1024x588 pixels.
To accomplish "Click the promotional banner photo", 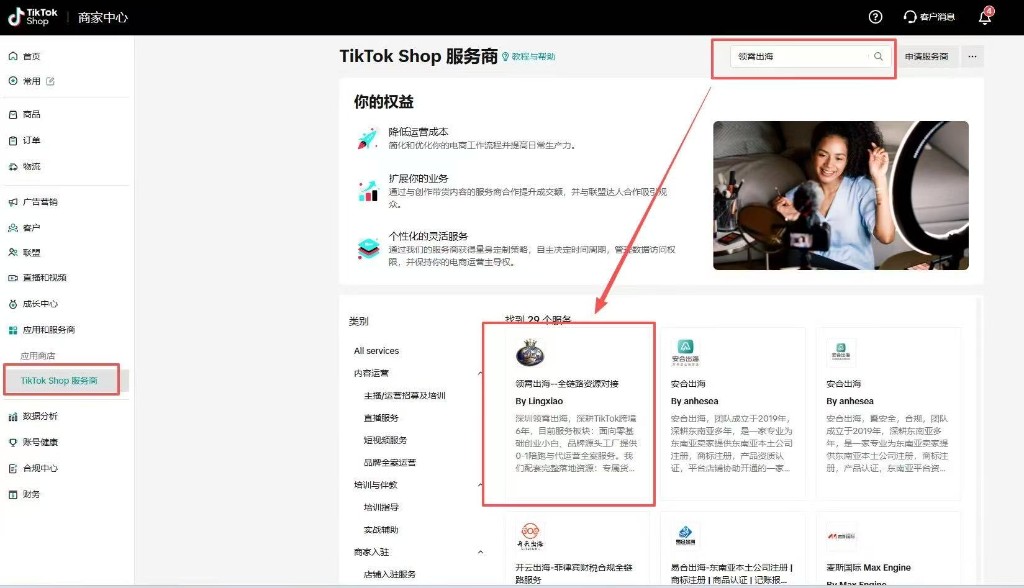I will pos(840,195).
